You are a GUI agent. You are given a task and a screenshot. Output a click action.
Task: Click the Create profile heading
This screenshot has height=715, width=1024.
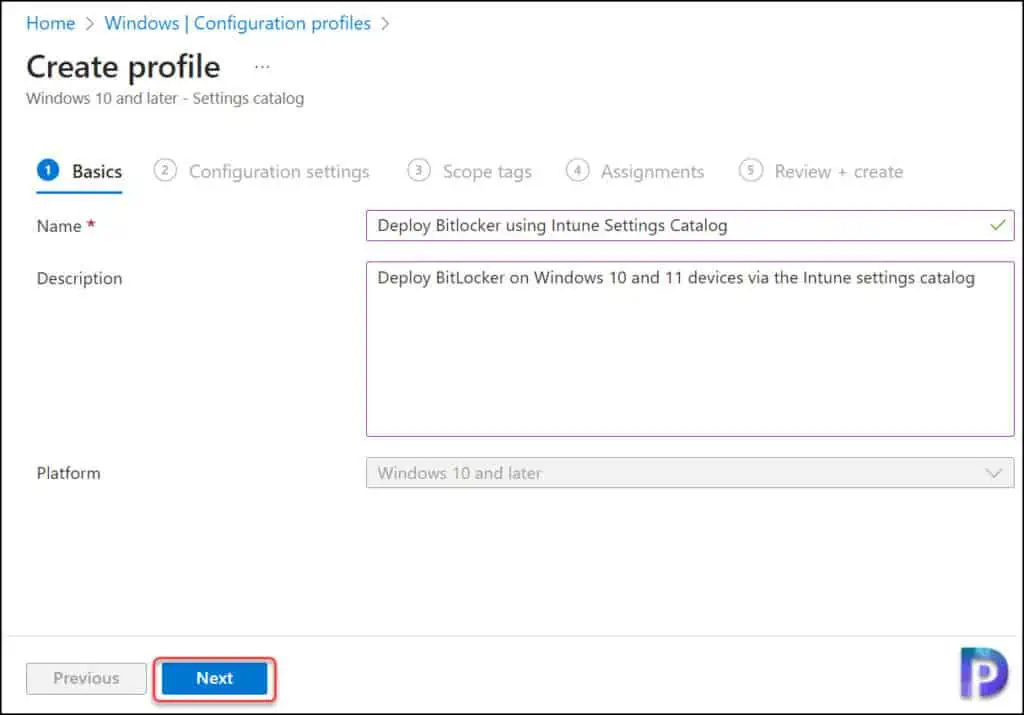point(123,67)
